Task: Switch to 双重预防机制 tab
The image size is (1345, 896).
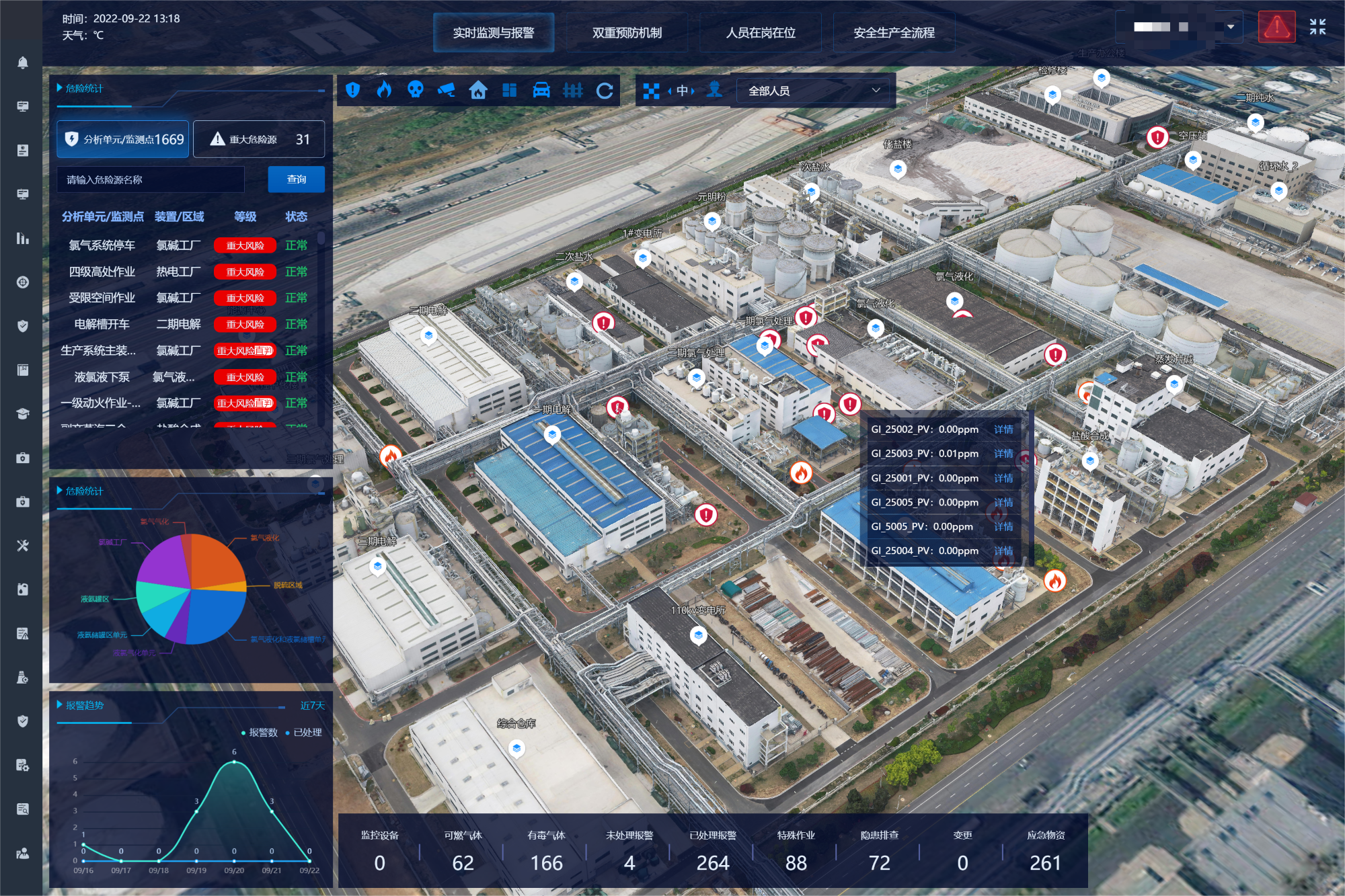Action: (627, 33)
